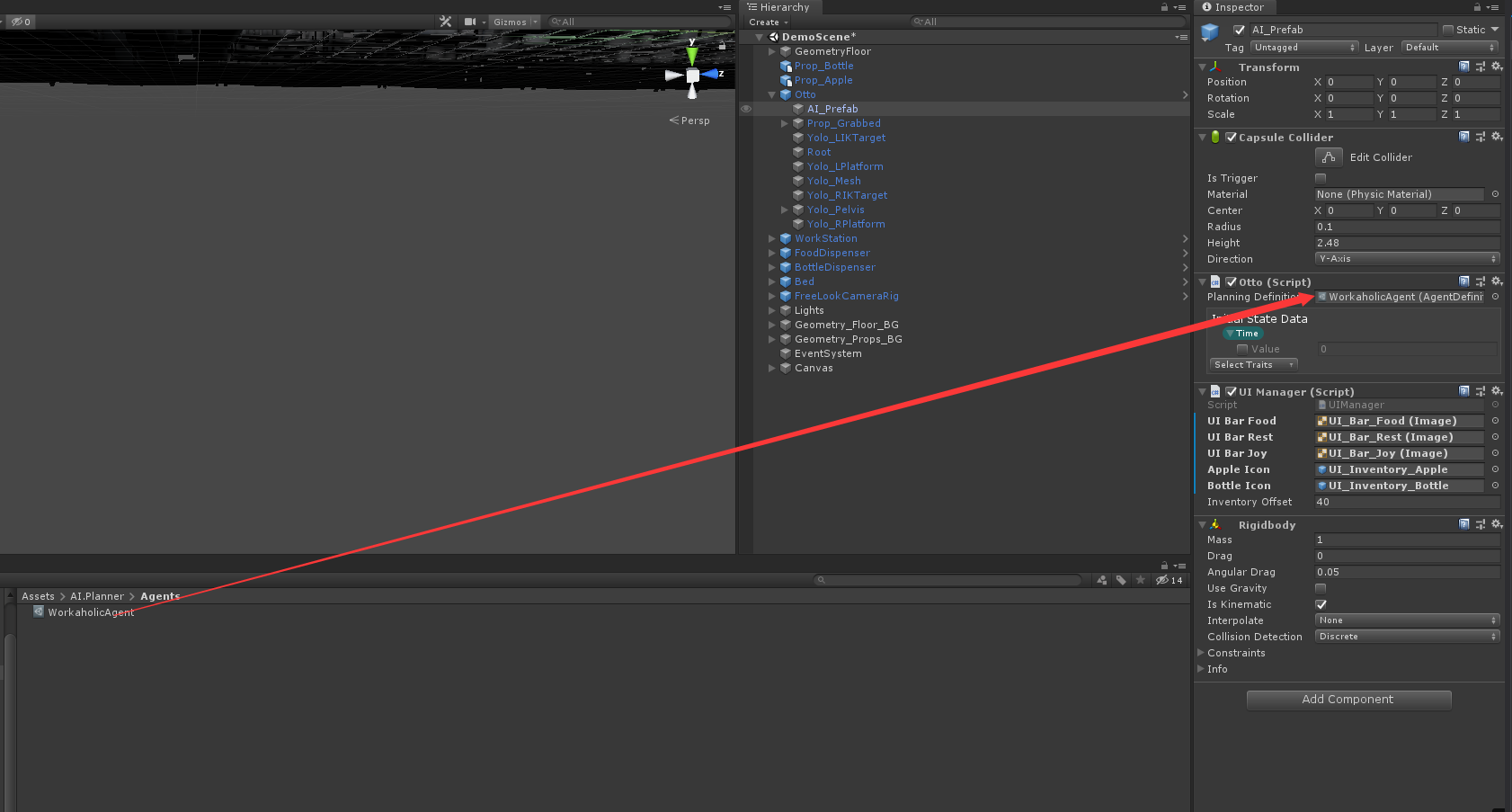Open the Hierarchy panel options menu

pos(1180,7)
